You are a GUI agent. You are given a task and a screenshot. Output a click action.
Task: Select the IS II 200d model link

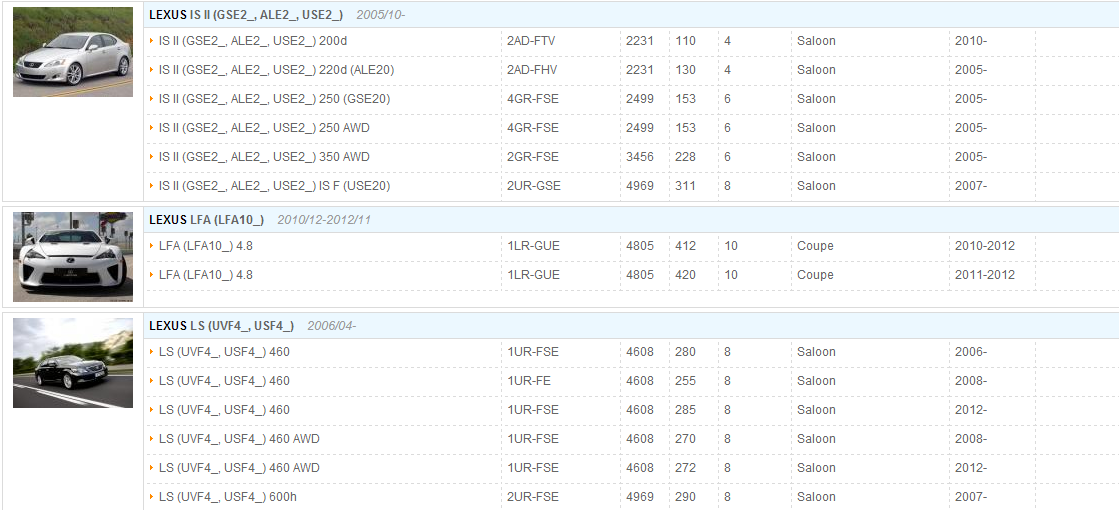coord(253,41)
